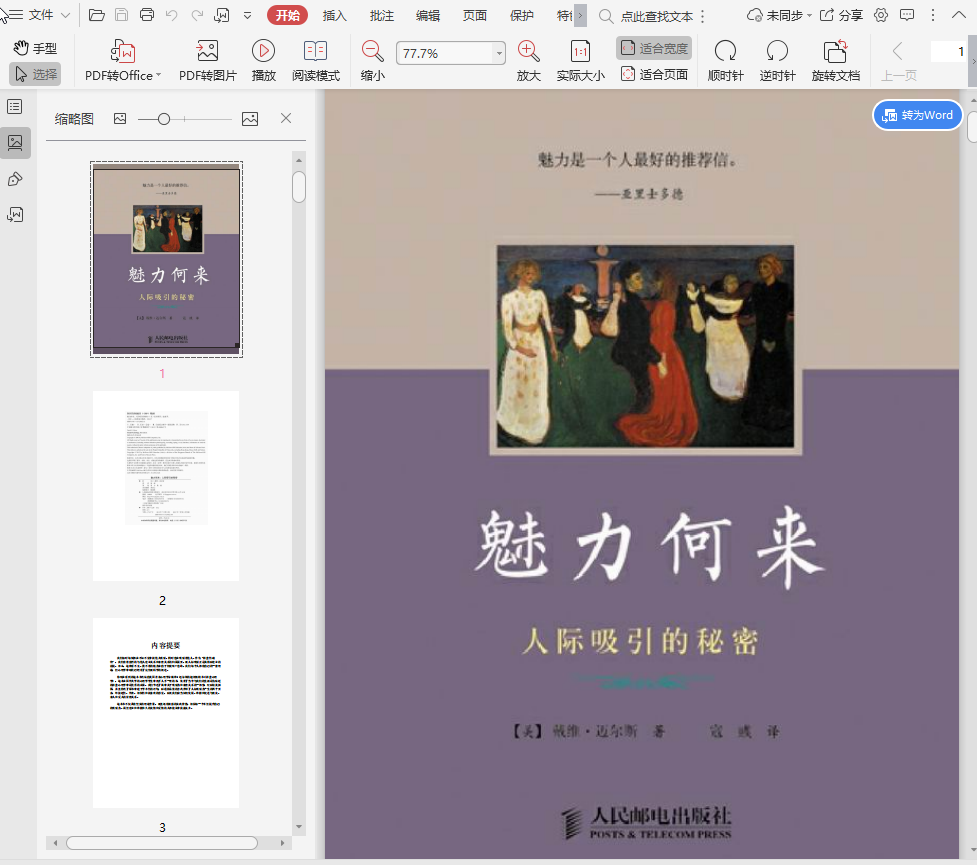Open the zoom percentage dropdown 77.7%
This screenshot has width=977, height=865.
[x=499, y=53]
